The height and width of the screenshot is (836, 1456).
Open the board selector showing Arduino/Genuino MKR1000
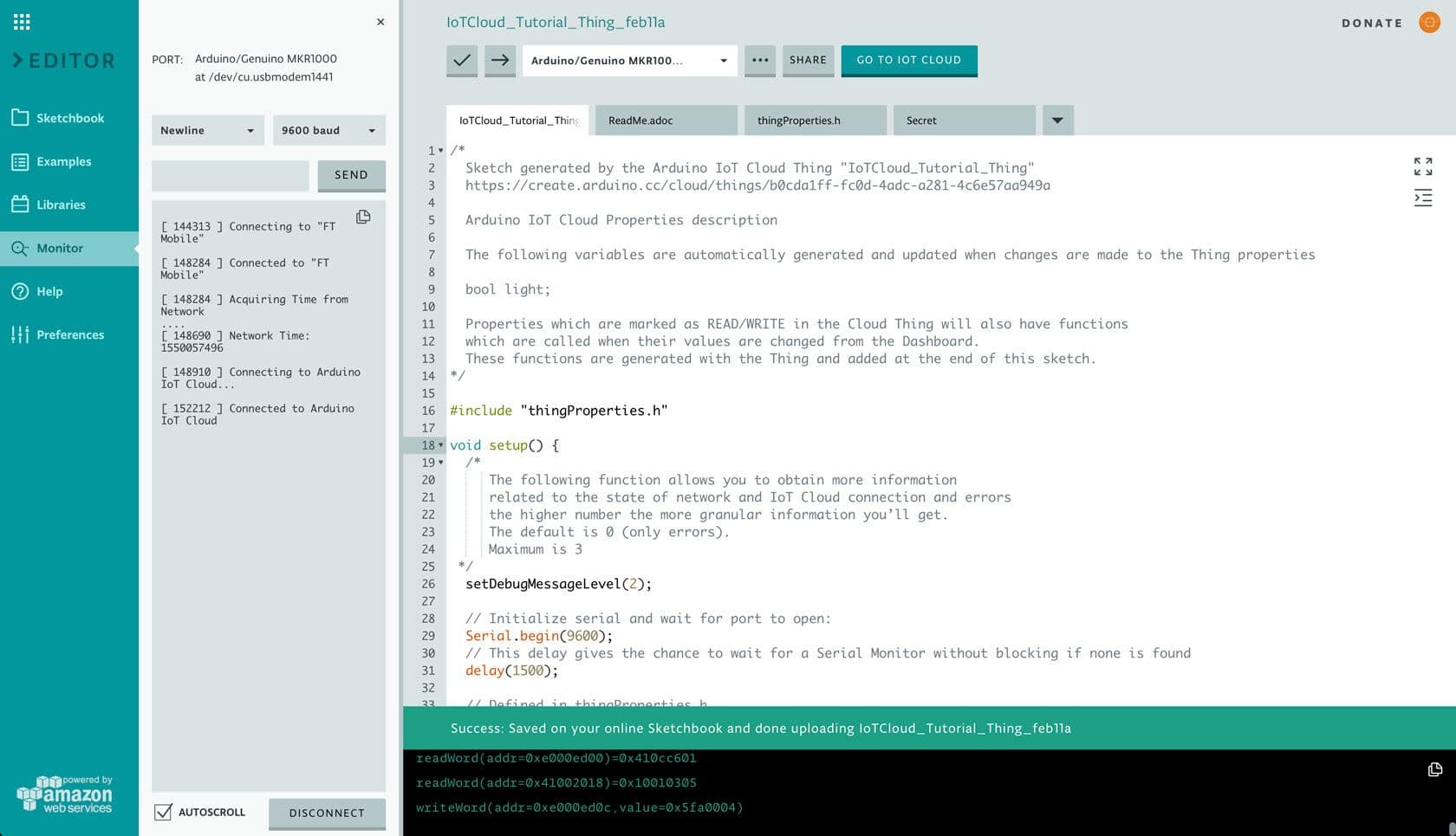pyautogui.click(x=629, y=61)
